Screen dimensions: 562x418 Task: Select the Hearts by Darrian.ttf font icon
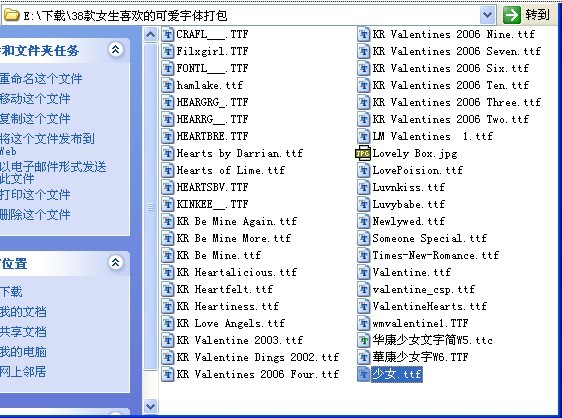coord(167,153)
